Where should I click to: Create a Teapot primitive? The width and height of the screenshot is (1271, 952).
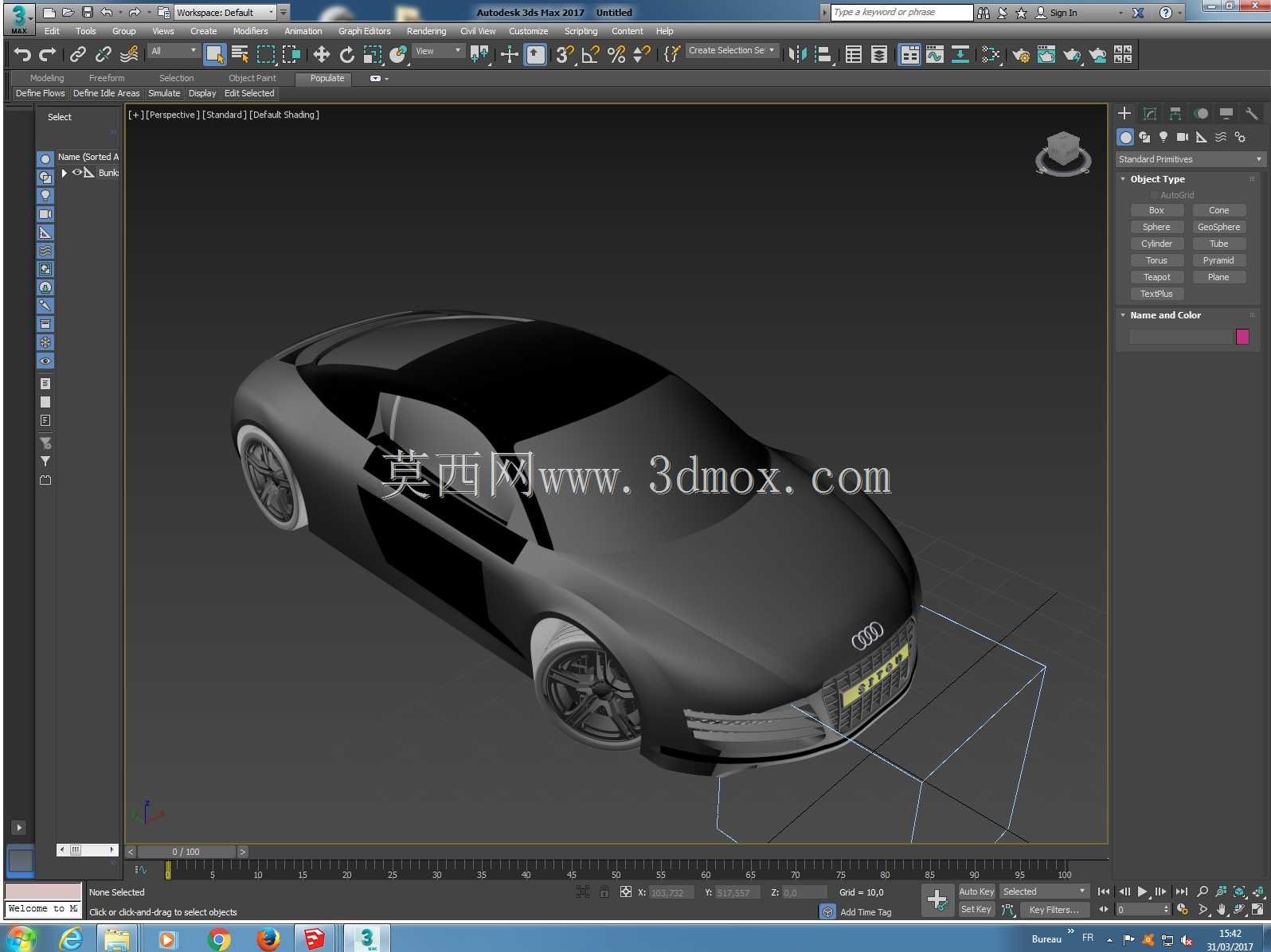coord(1156,277)
